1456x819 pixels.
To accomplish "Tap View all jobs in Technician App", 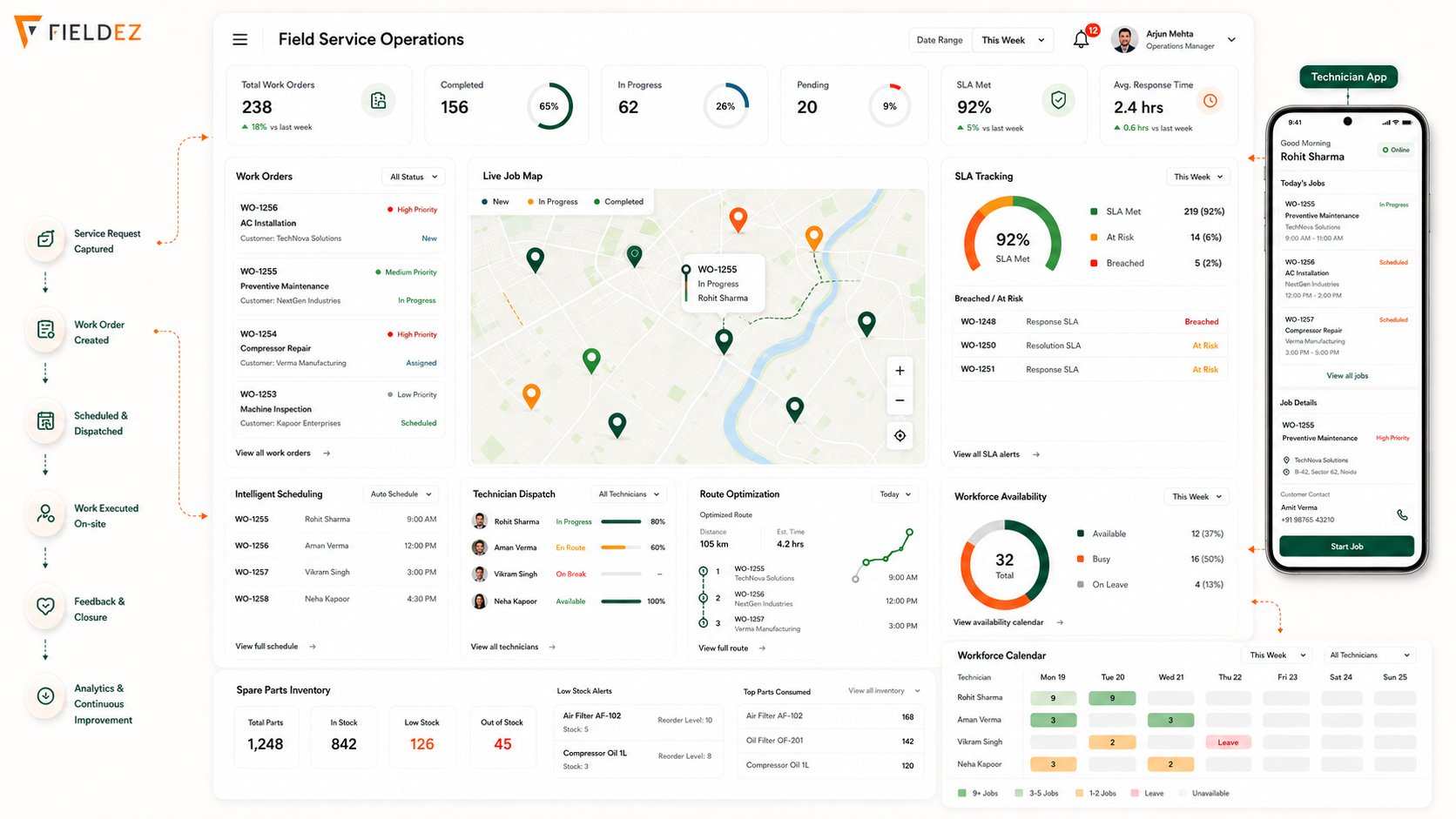I will pos(1347,376).
